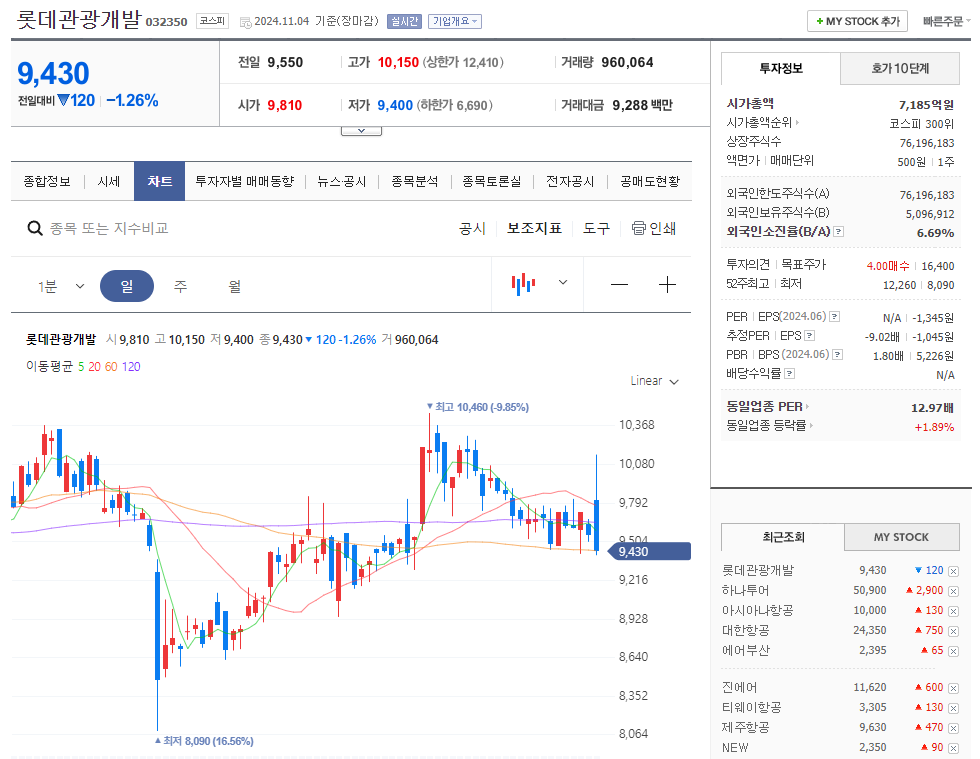This screenshot has height=759, width=980.
Task: Select the 최근조회 tab
Action: click(783, 537)
